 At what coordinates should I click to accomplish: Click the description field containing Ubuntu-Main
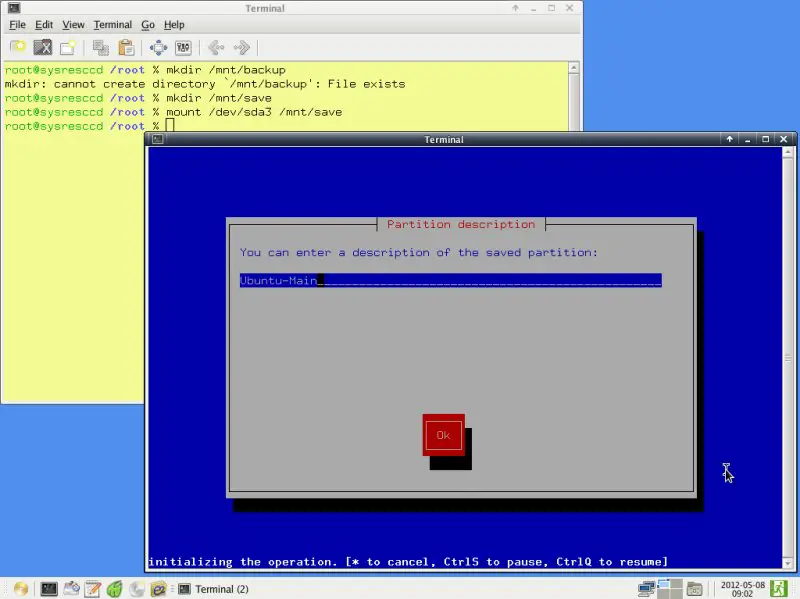click(x=451, y=280)
